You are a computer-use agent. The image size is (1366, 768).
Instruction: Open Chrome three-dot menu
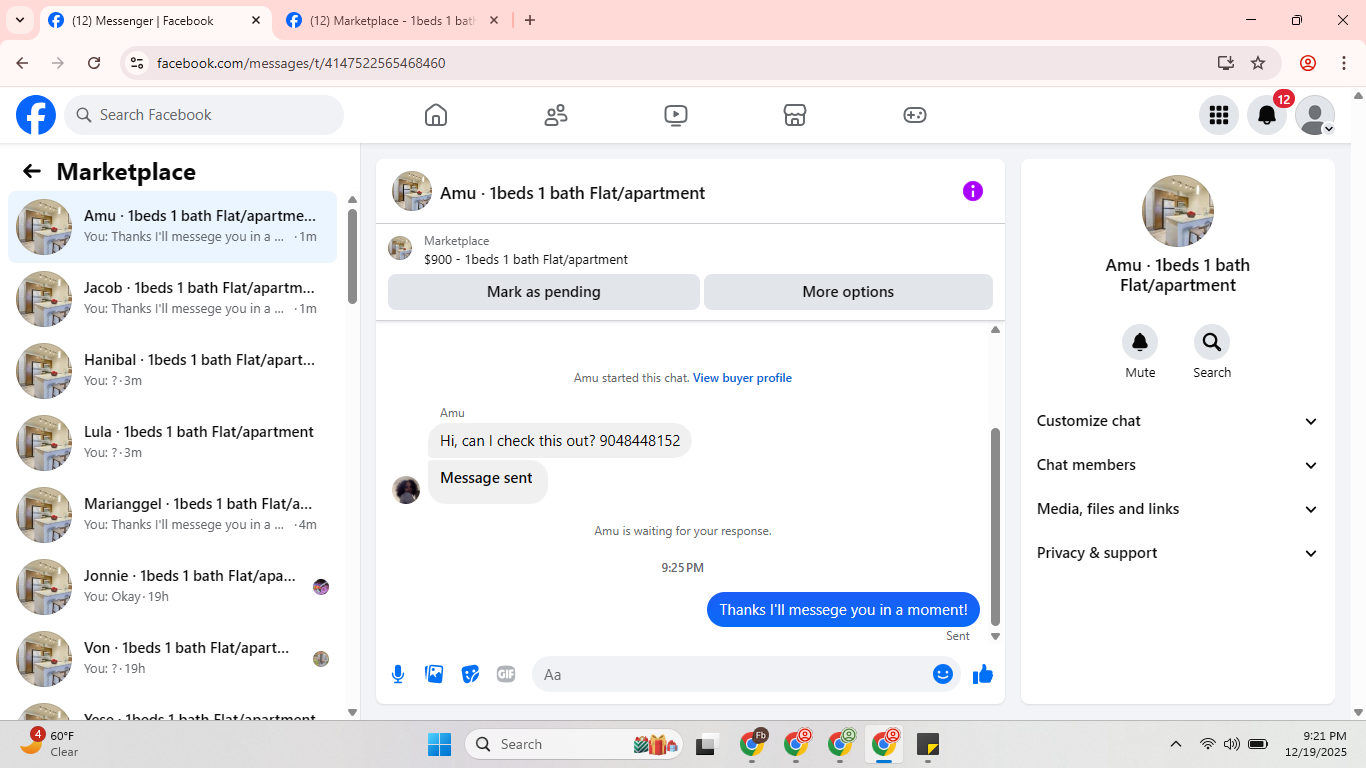click(1344, 63)
